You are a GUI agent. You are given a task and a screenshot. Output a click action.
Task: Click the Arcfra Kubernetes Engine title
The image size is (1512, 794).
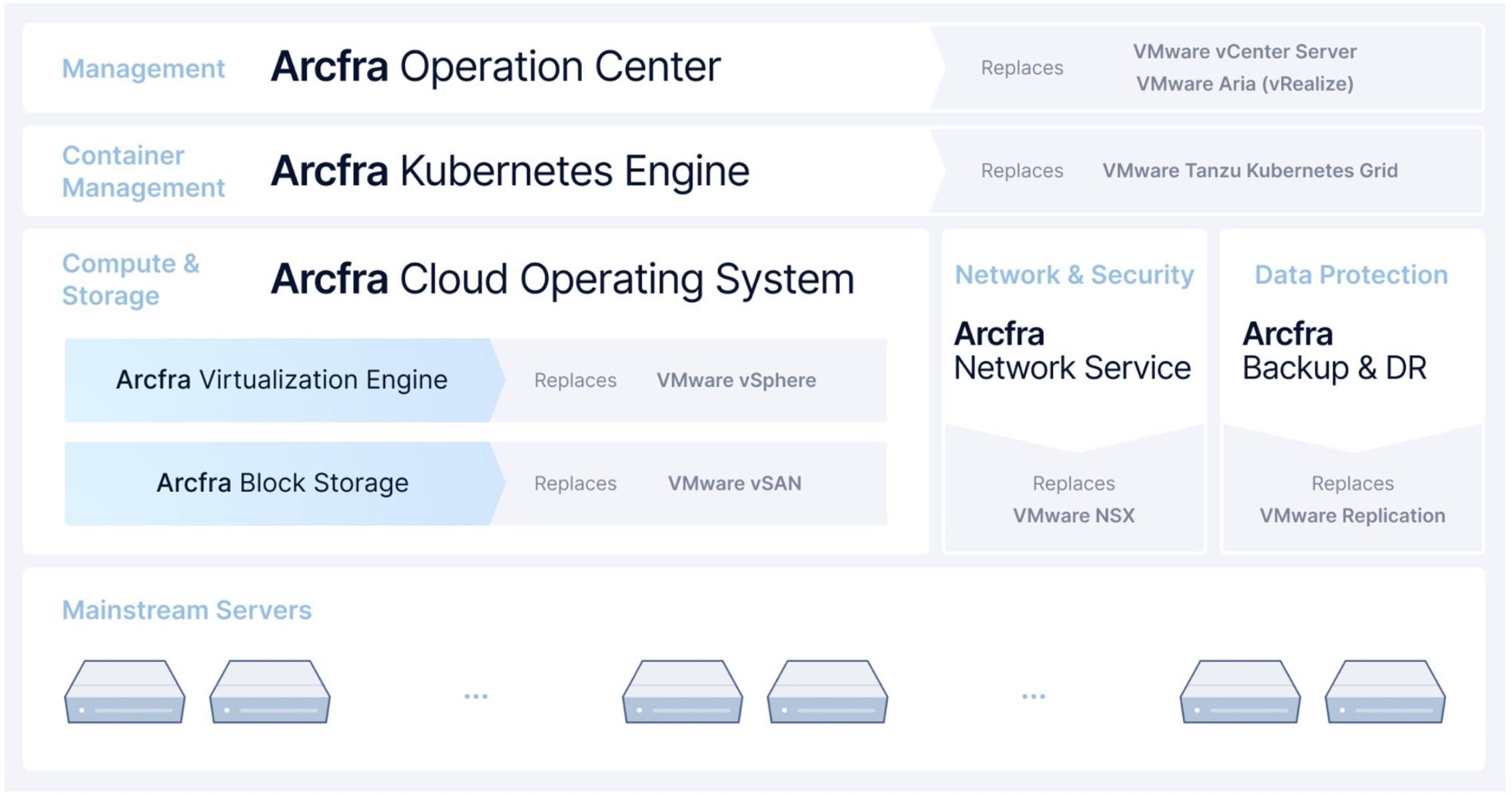[510, 171]
